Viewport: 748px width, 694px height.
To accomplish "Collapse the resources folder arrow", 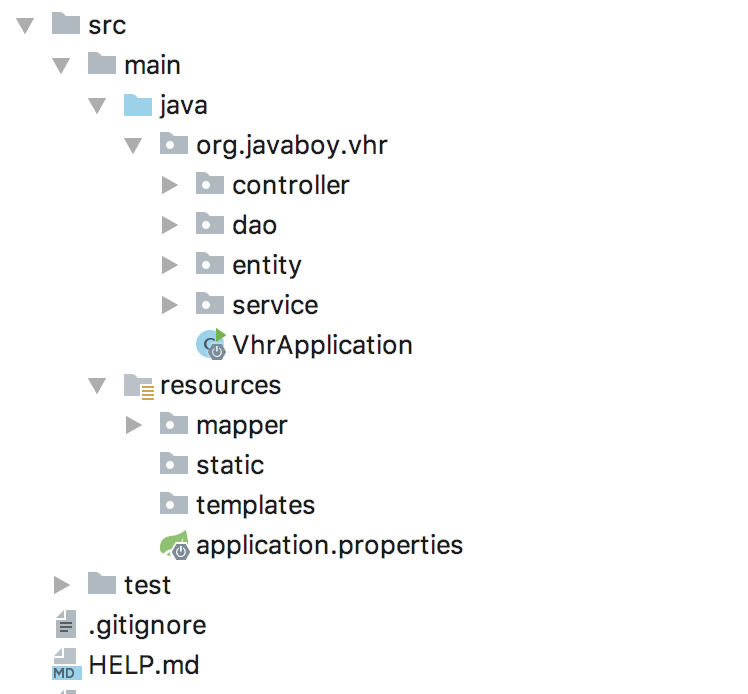I will [x=97, y=386].
